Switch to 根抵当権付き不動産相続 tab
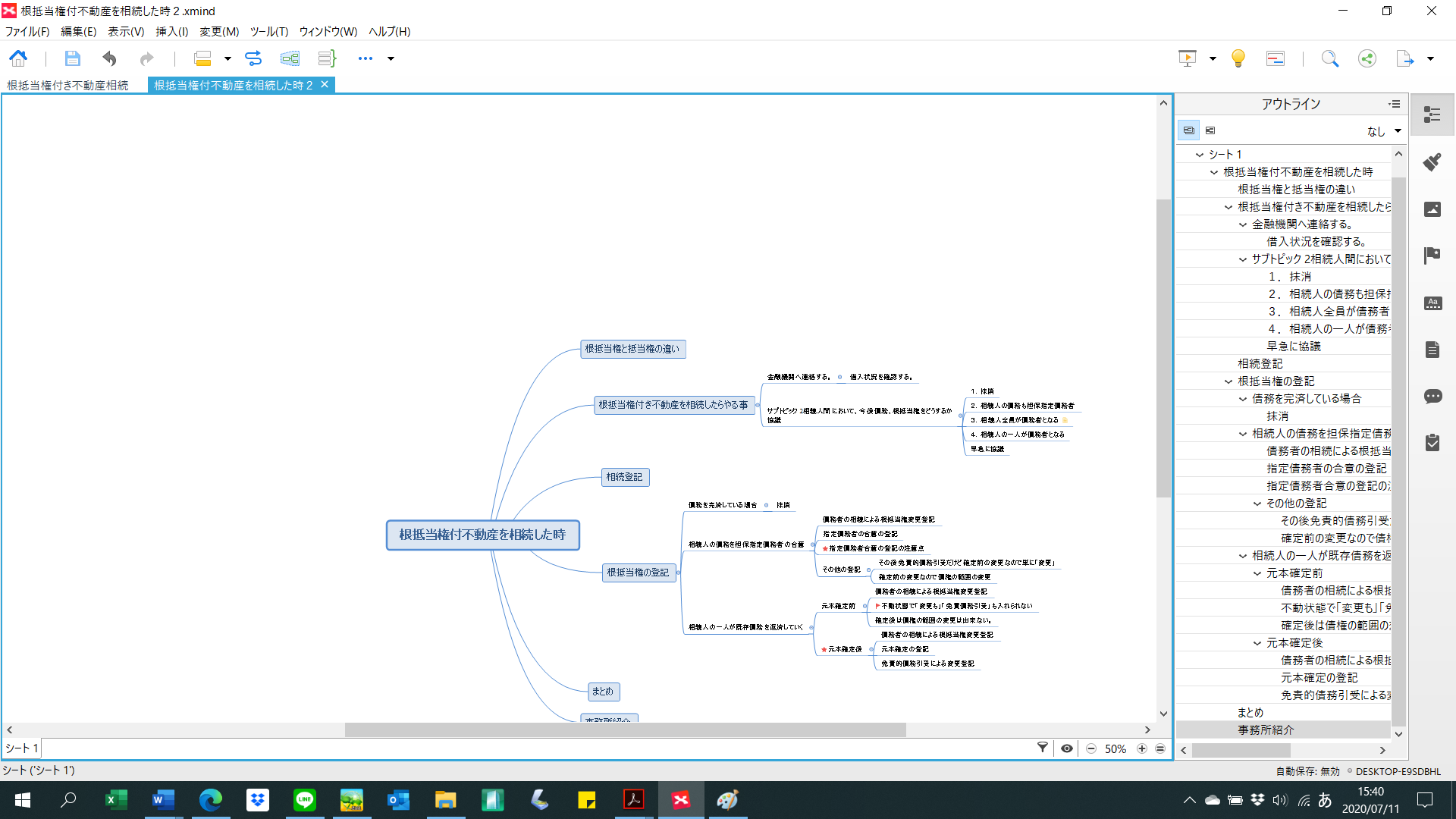The height and width of the screenshot is (819, 1456). pos(67,85)
